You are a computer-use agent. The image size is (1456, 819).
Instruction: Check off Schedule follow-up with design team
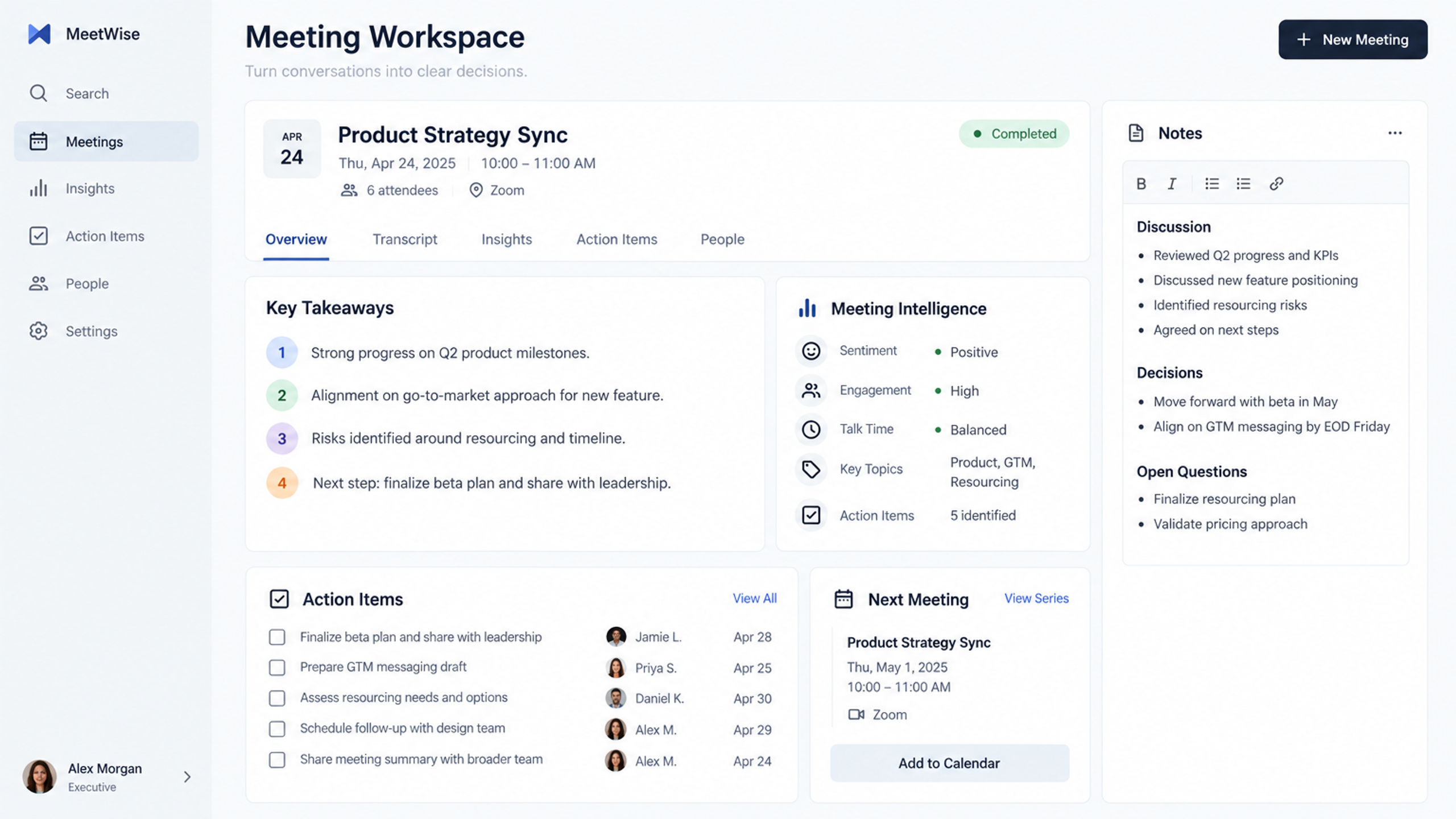point(277,729)
